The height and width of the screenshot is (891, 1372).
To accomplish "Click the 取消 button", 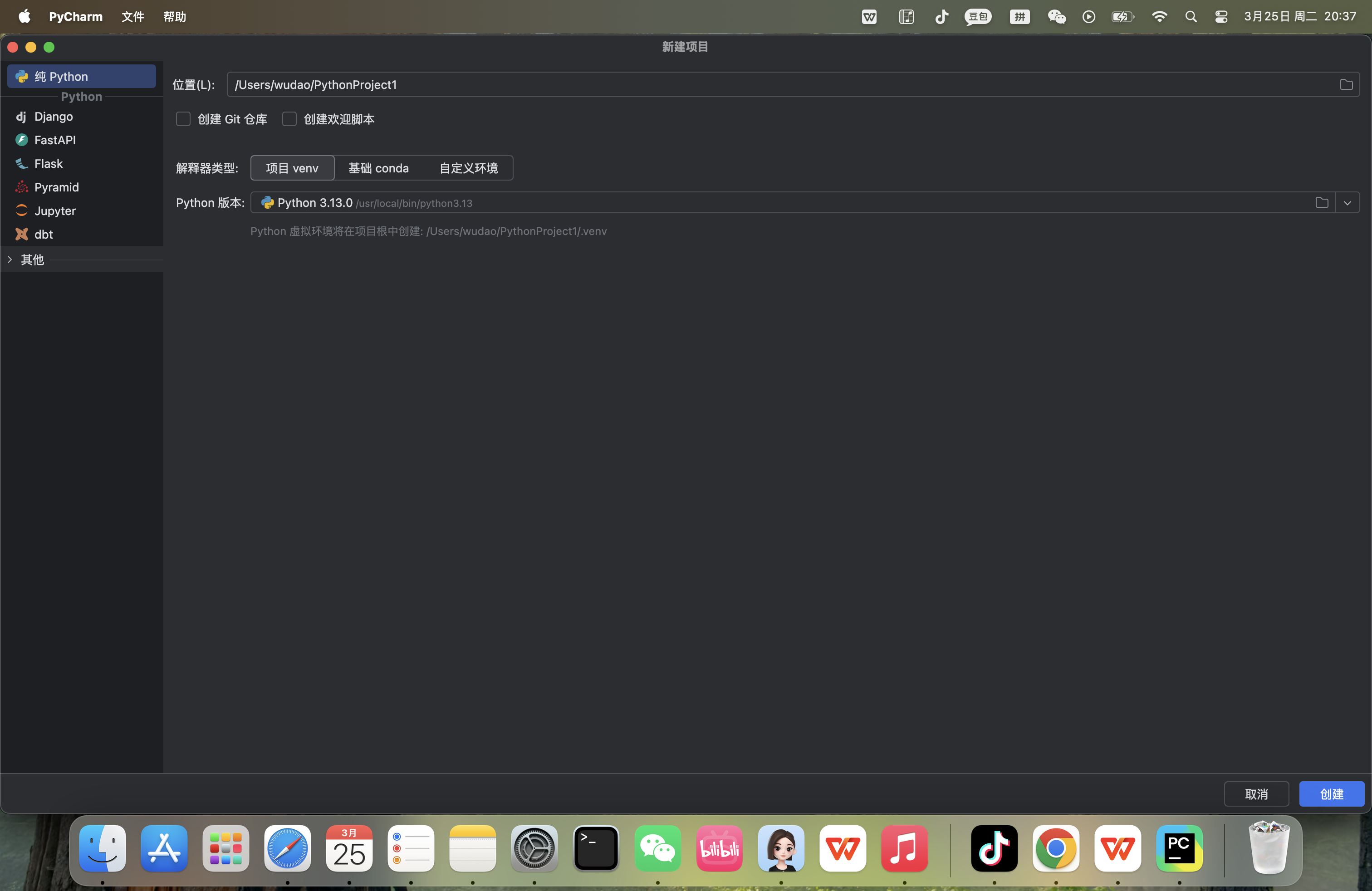I will (x=1256, y=794).
